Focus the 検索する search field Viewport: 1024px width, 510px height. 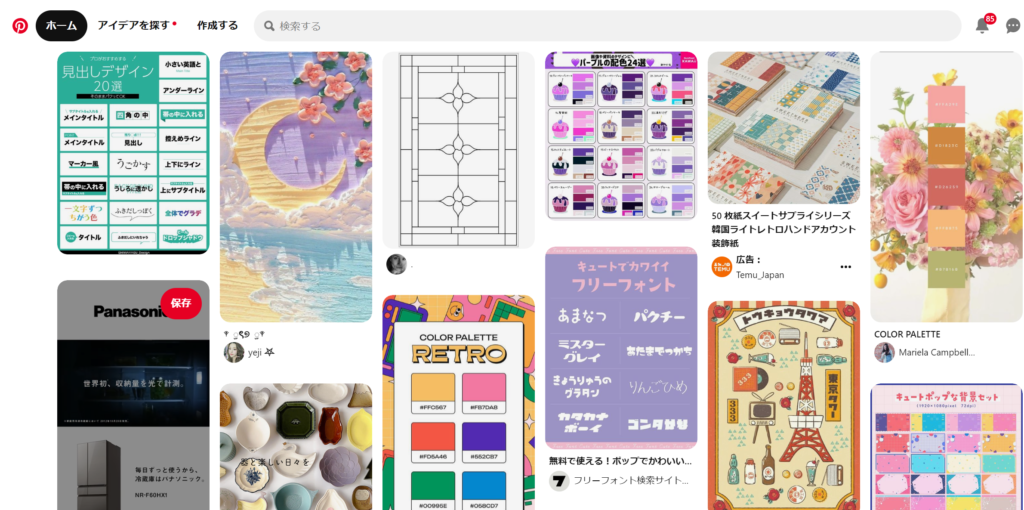[607, 26]
